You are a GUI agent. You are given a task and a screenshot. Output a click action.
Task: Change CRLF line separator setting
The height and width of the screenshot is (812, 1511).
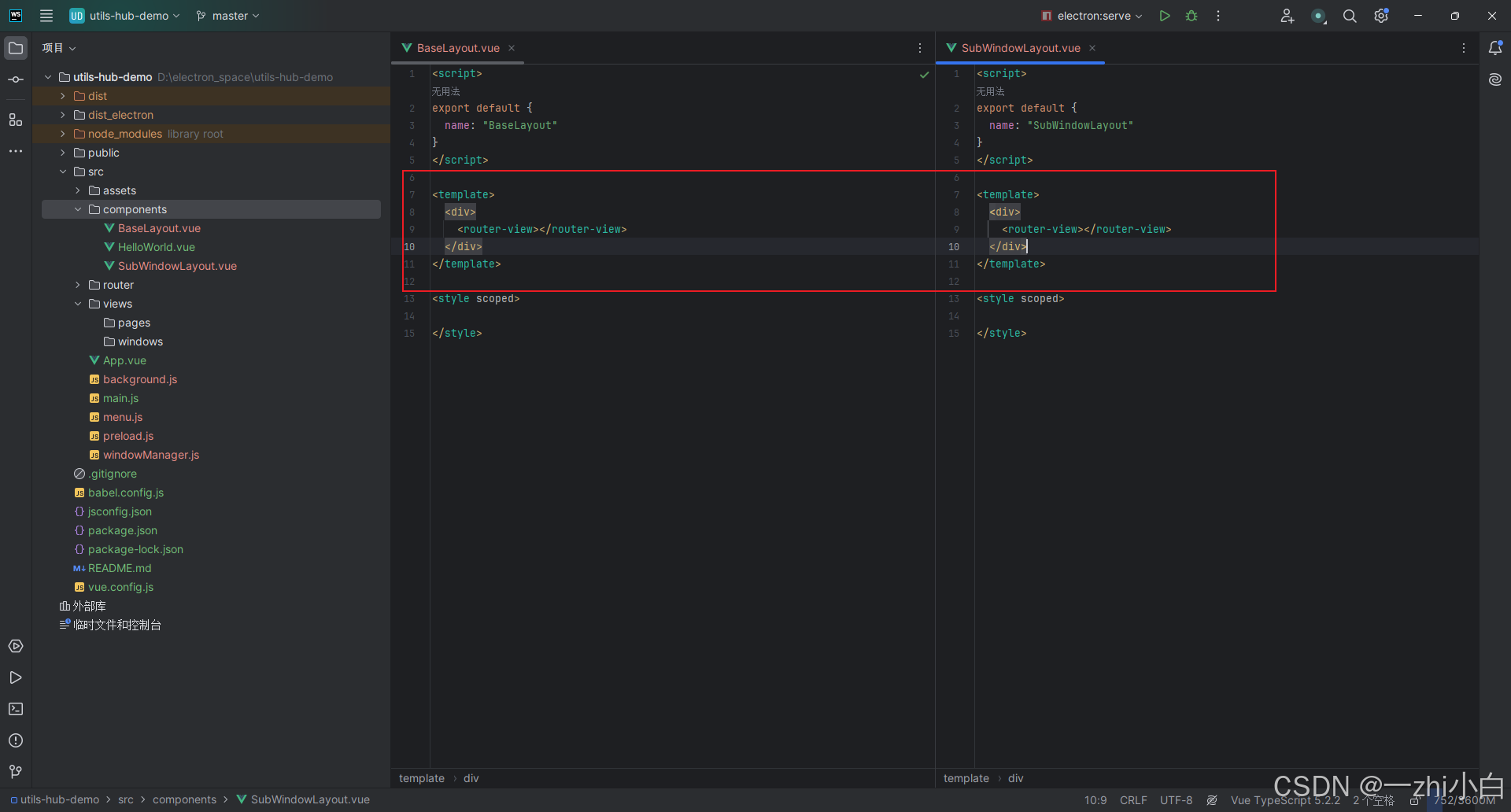point(1133,800)
